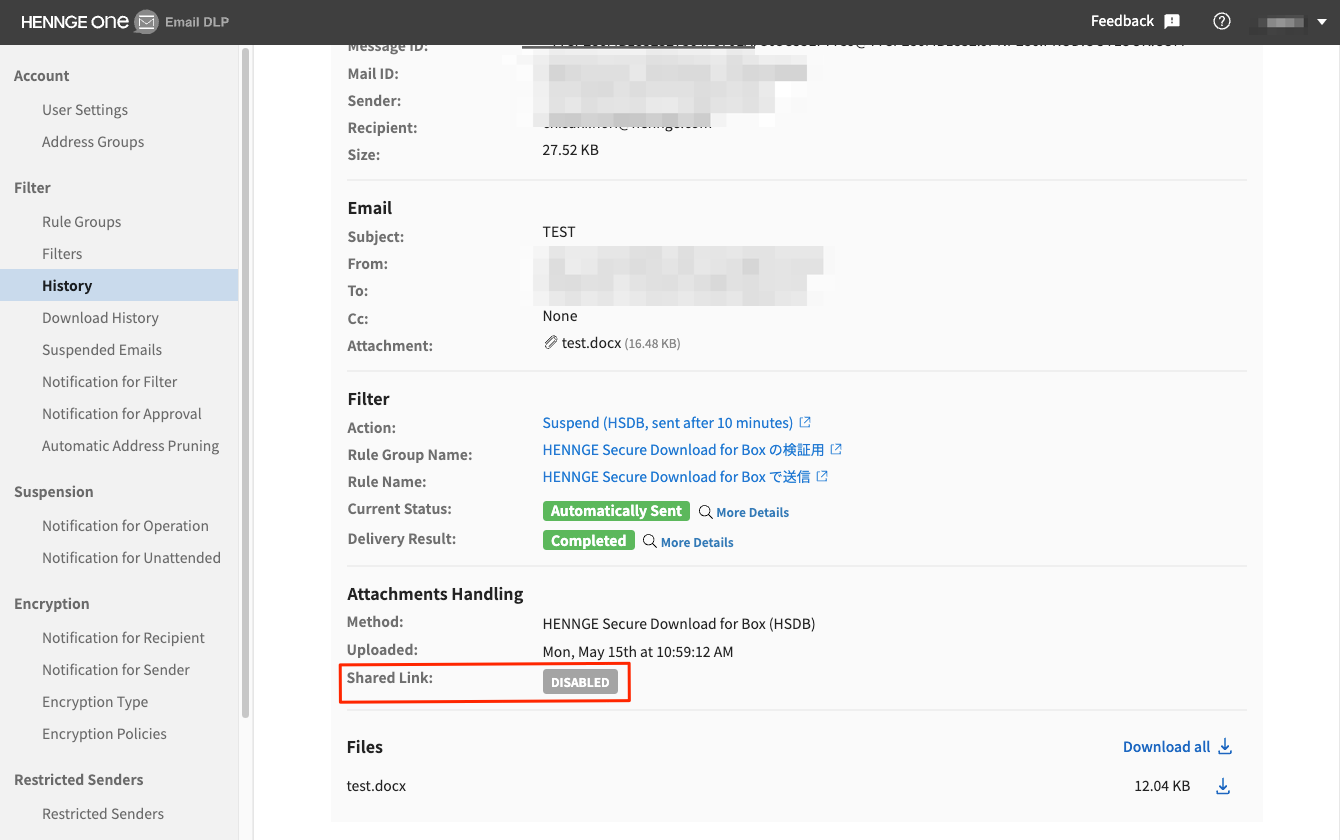Open Notification for Sender
This screenshot has height=840, width=1340.
tap(116, 670)
